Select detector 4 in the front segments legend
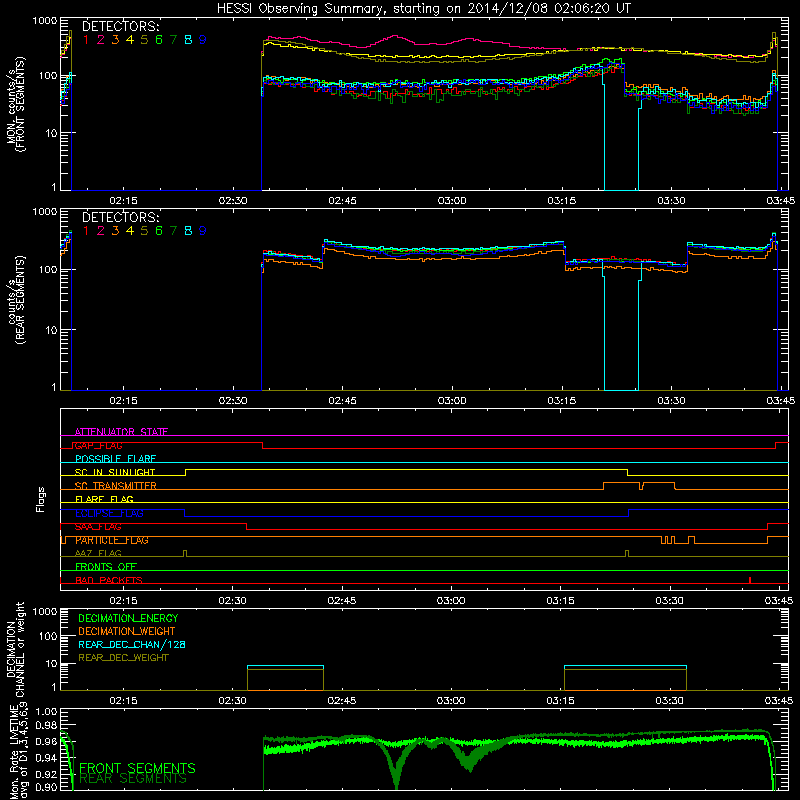 click(x=130, y=40)
